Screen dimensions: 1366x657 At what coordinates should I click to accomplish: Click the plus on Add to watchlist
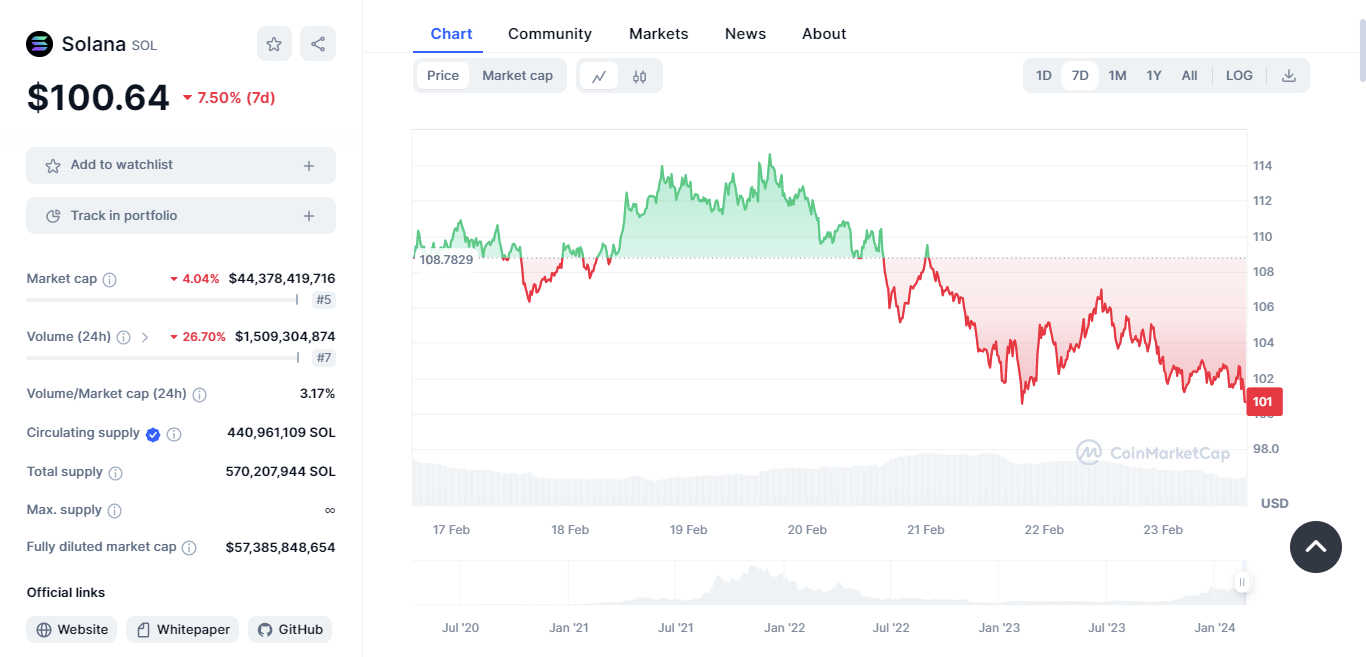(x=309, y=166)
